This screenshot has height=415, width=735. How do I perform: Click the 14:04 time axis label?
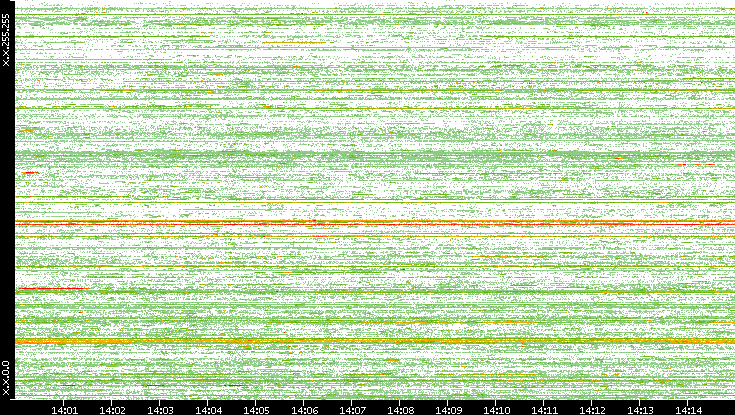click(208, 410)
